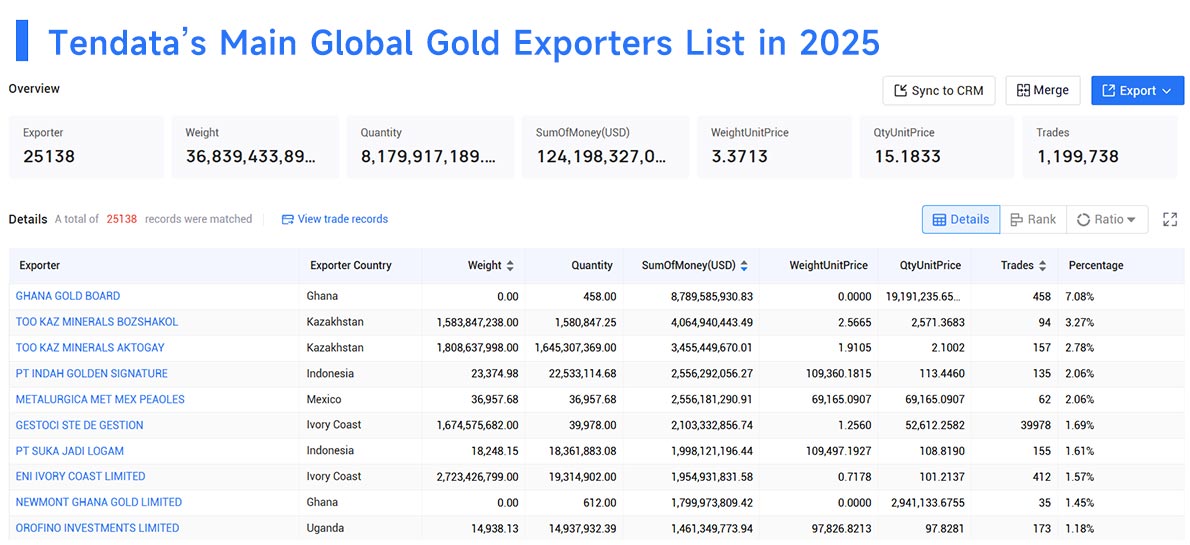Open OROFINO INVESTMENTS LIMITED link
This screenshot has width=1190, height=545.
click(97, 528)
